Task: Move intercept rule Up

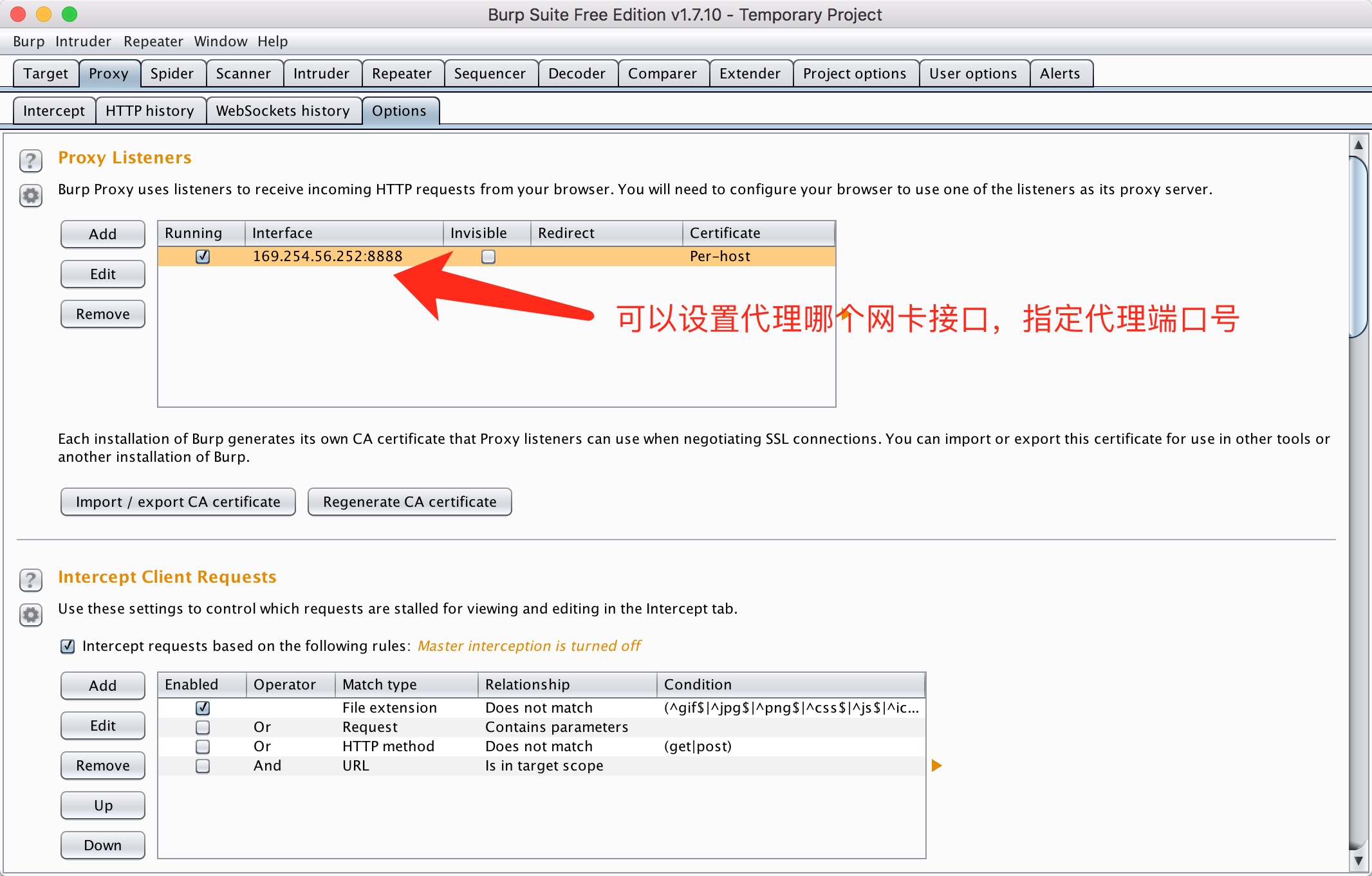Action: point(103,805)
